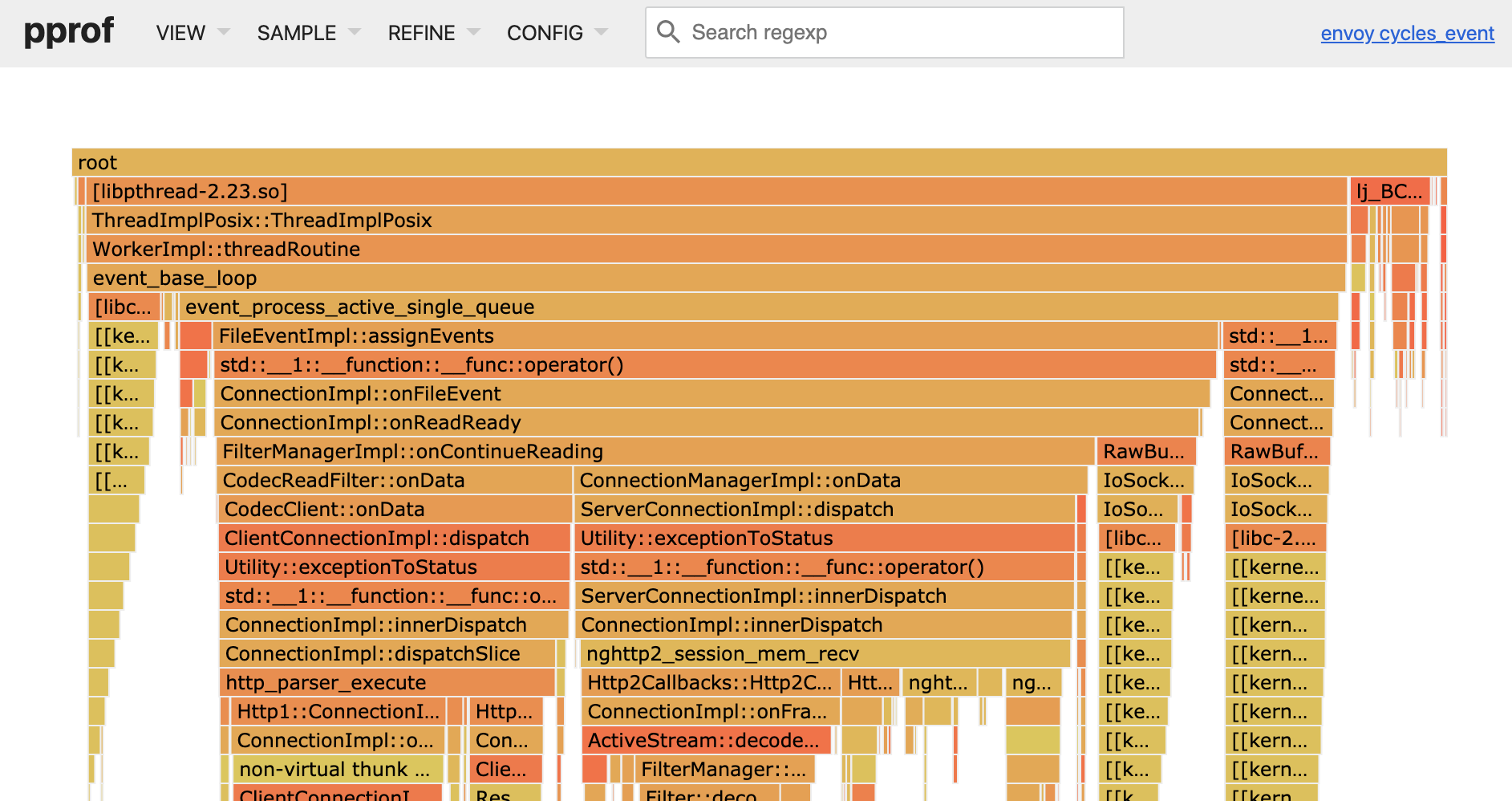Screen dimensions: 1512x801
Task: Select the ServerConnectionImpl::dispatch frame
Action: click(825, 509)
